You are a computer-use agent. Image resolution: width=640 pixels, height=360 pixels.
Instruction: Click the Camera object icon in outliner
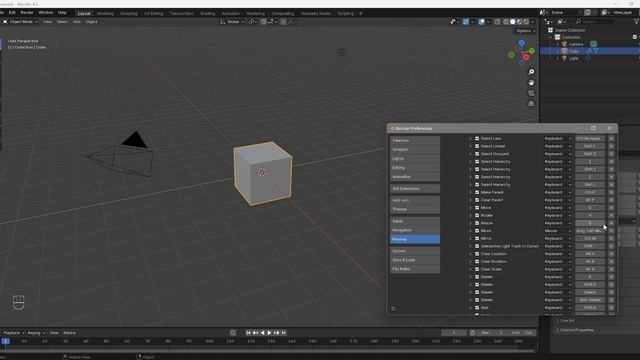tap(564, 44)
